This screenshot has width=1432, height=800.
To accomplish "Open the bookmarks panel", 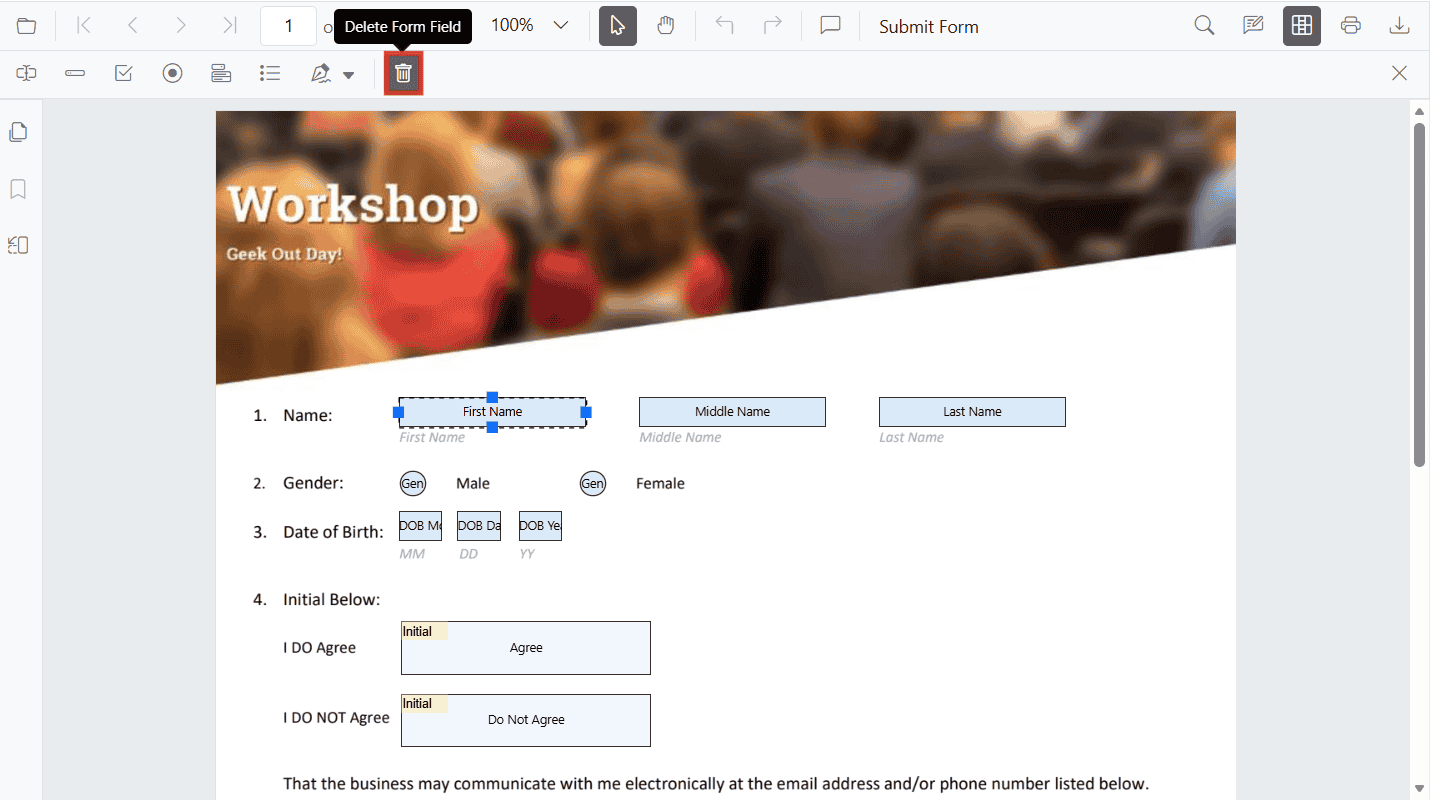I will tap(18, 189).
